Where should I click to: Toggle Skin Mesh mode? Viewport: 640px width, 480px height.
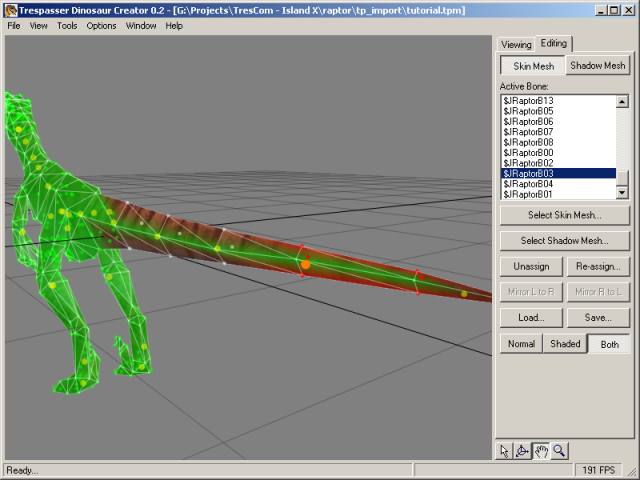[x=532, y=66]
